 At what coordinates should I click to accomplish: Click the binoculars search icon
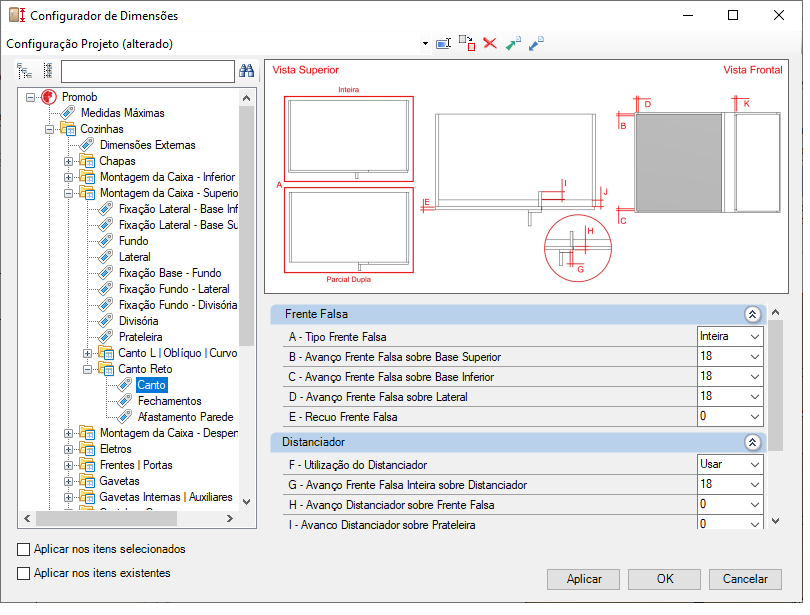pos(246,71)
